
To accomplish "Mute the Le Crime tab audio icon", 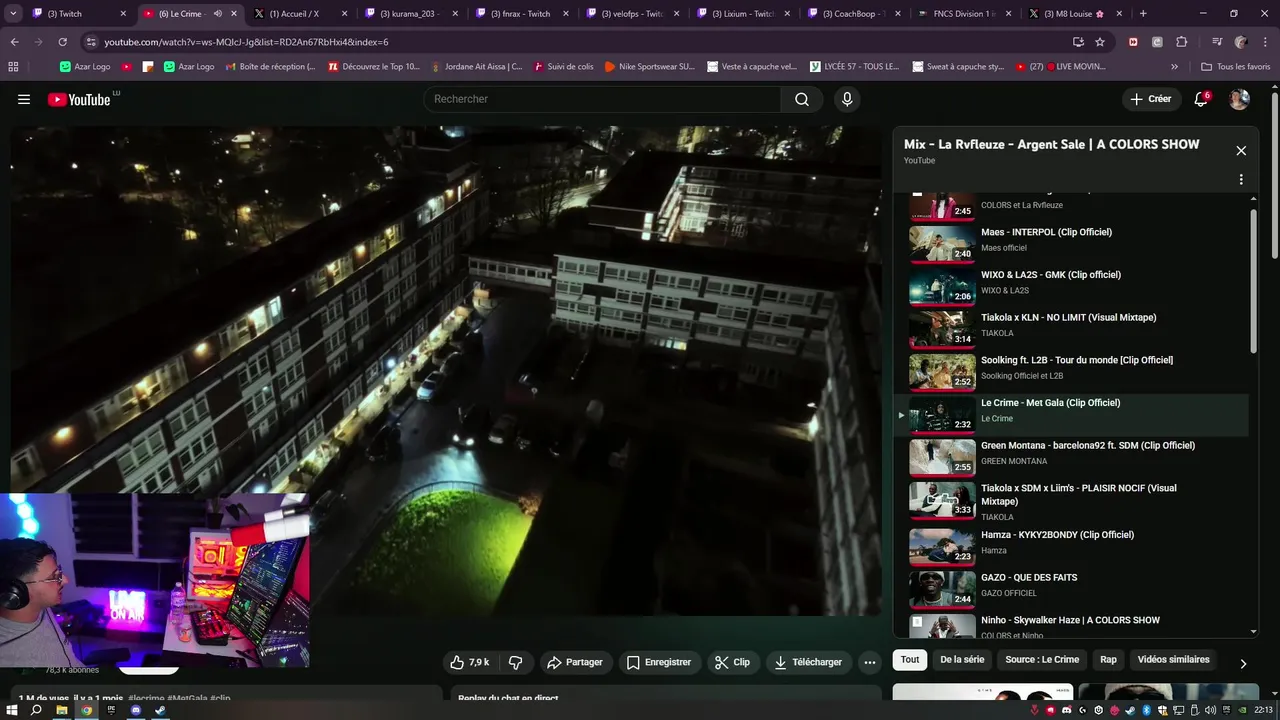I will pos(217,14).
